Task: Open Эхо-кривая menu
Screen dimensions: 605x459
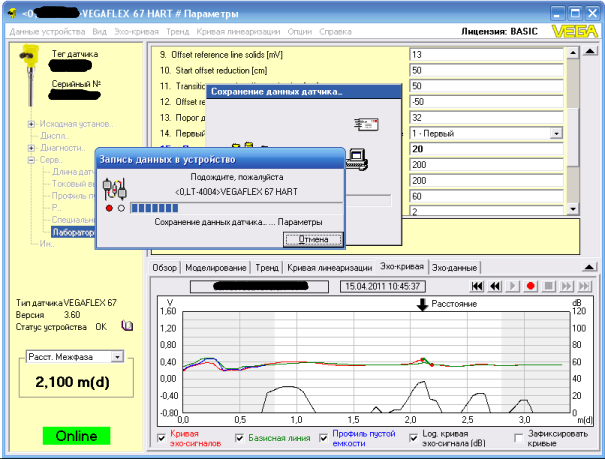Action: click(136, 32)
